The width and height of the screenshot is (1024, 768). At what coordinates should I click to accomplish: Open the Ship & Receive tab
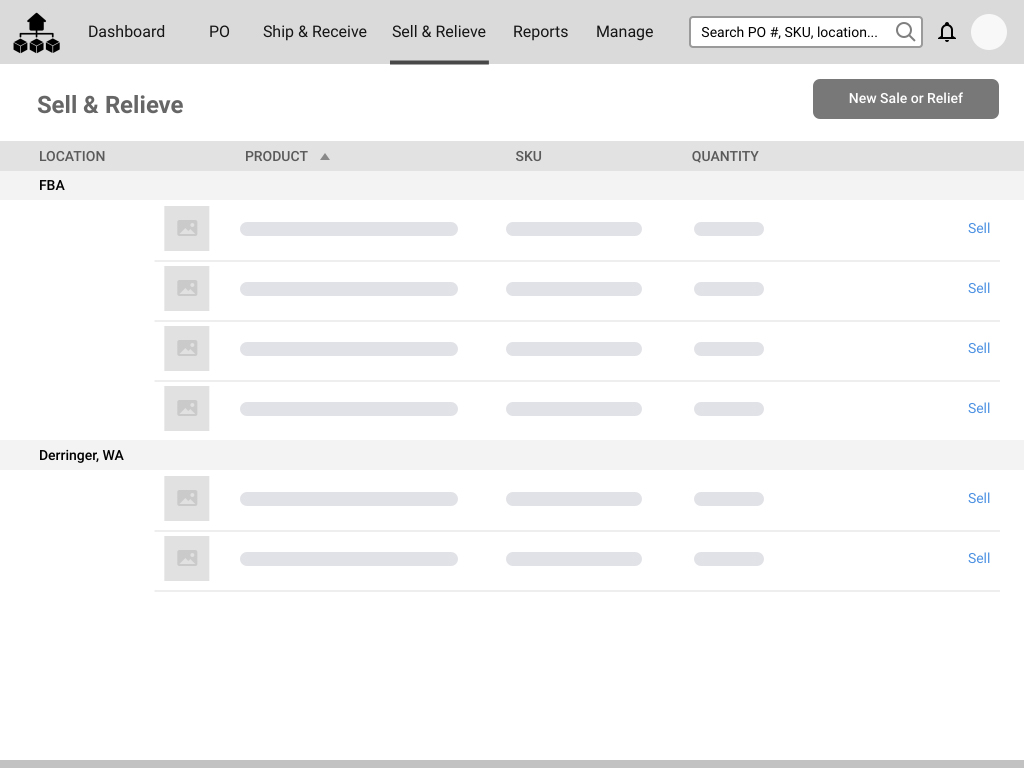[314, 32]
